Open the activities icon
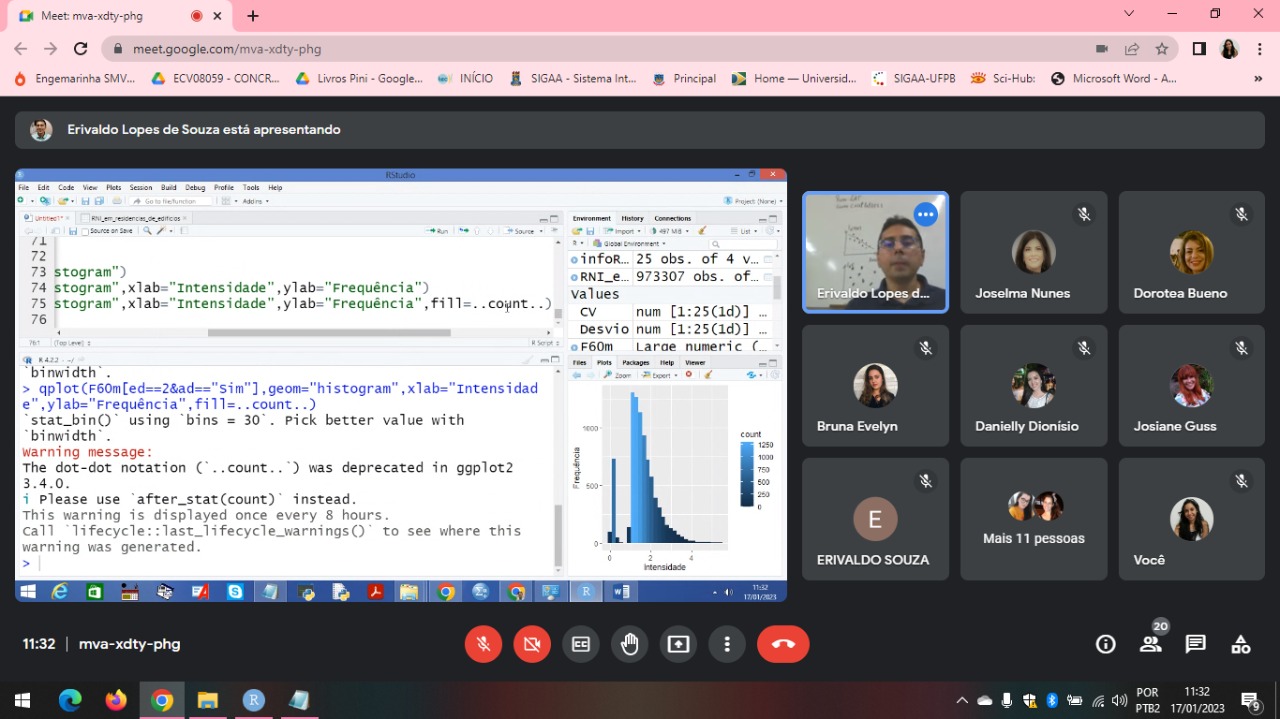 (1240, 644)
